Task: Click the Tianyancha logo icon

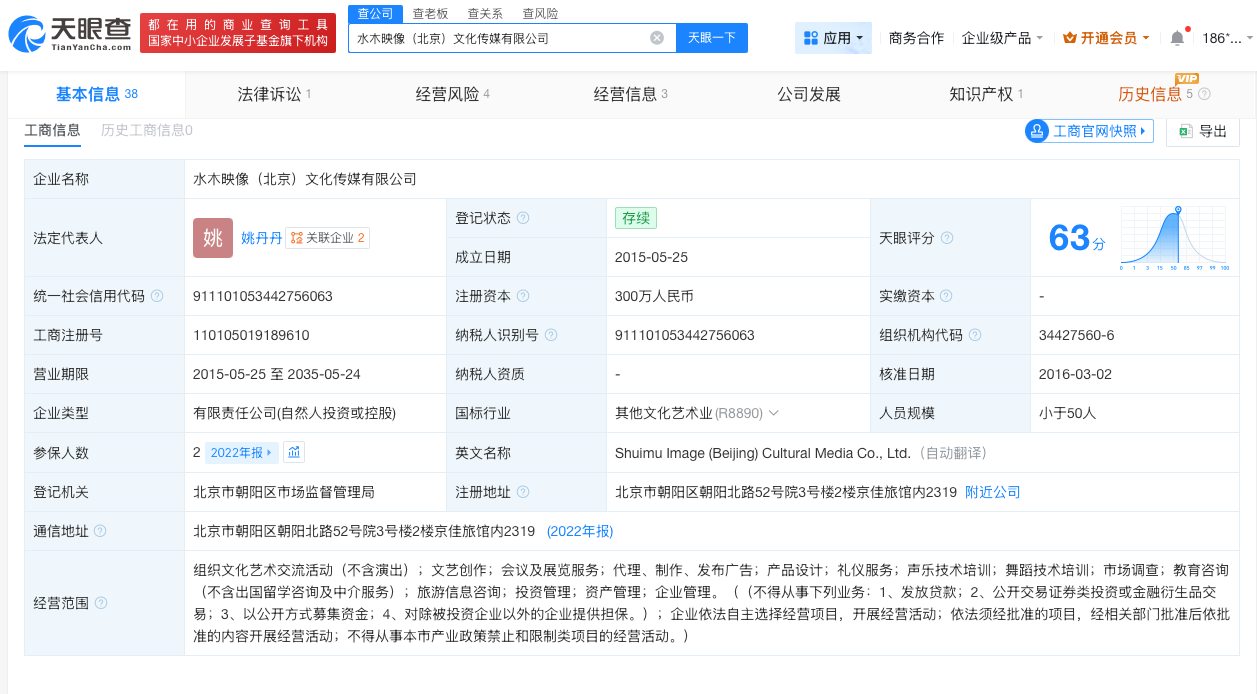Action: click(x=30, y=32)
